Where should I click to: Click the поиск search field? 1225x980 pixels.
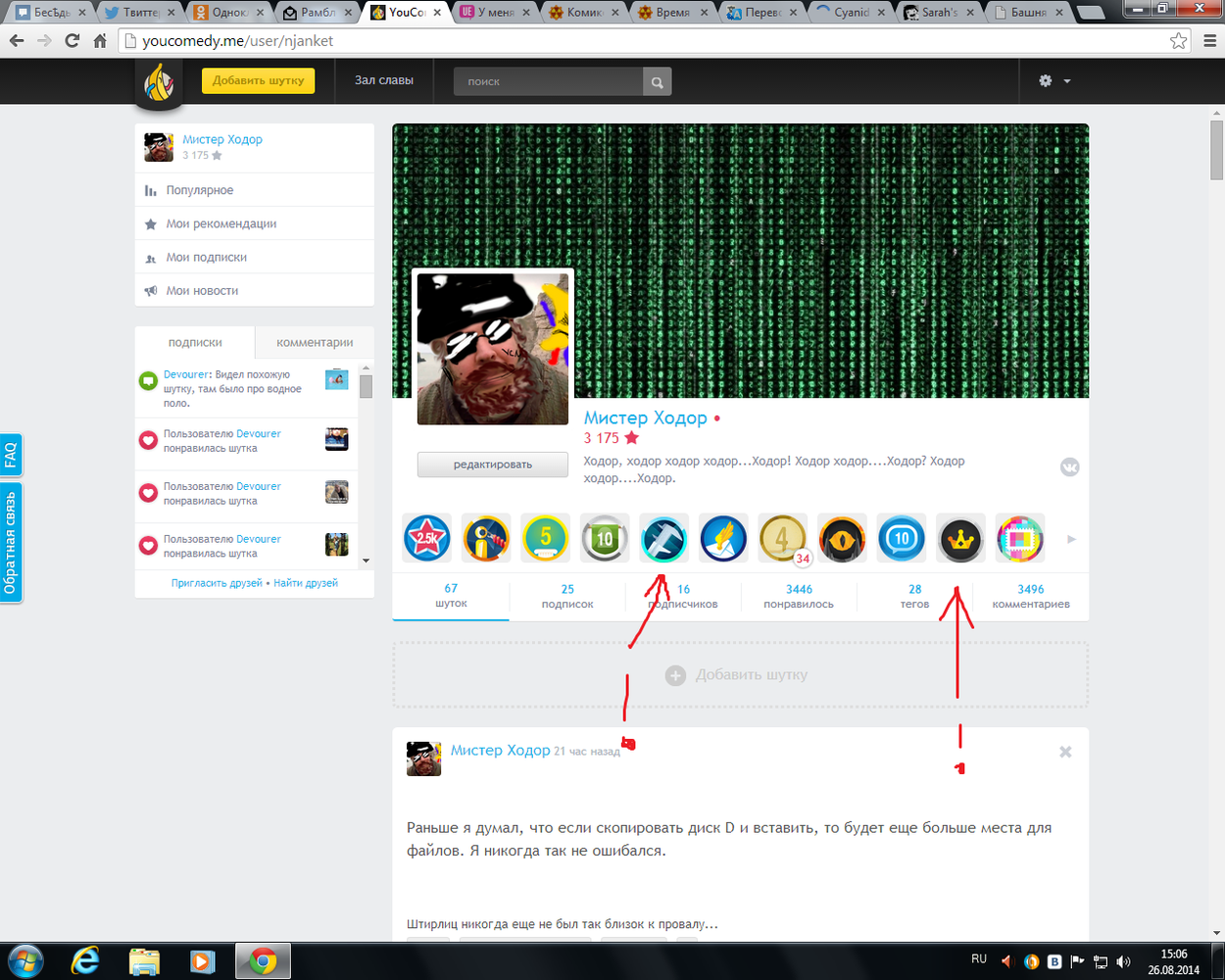(548, 82)
